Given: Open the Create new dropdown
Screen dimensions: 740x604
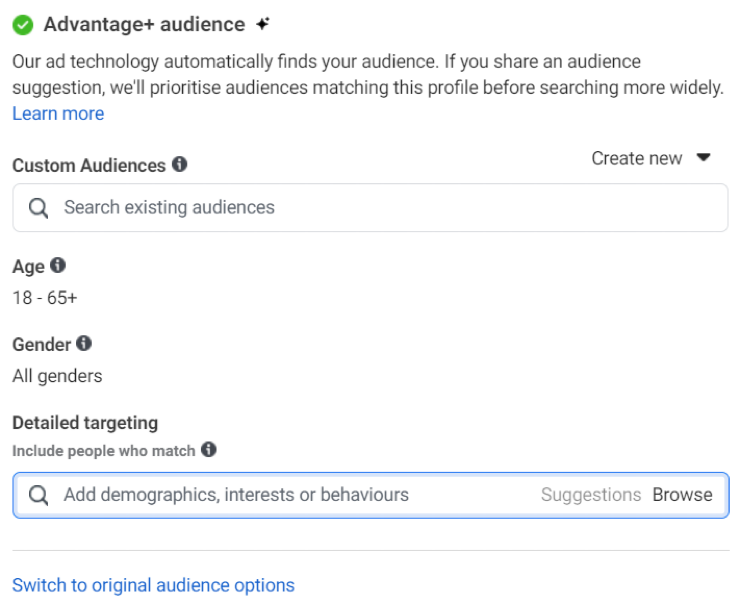Looking at the screenshot, I should 637,158.
